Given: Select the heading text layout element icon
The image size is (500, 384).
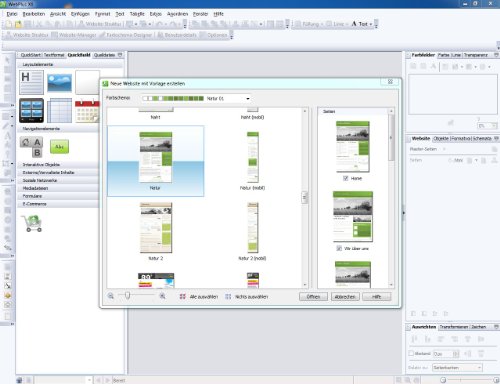Looking at the screenshot, I should 31,82.
